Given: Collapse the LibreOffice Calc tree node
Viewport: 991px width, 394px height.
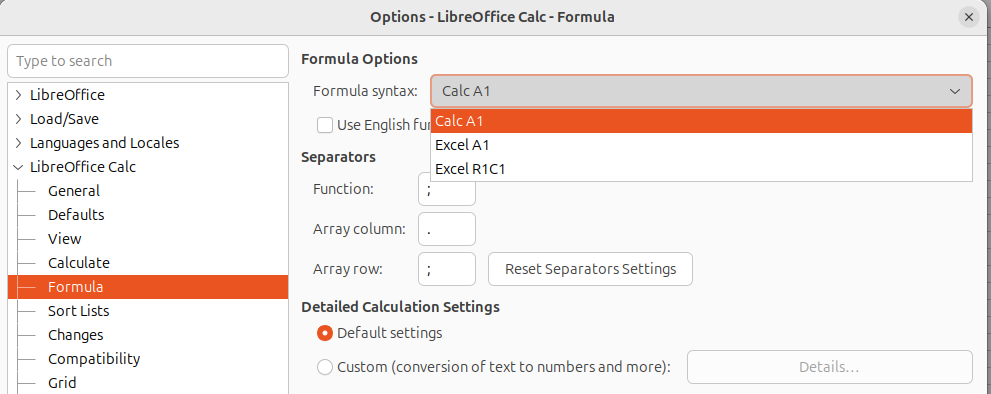Looking at the screenshot, I should pyautogui.click(x=18, y=167).
